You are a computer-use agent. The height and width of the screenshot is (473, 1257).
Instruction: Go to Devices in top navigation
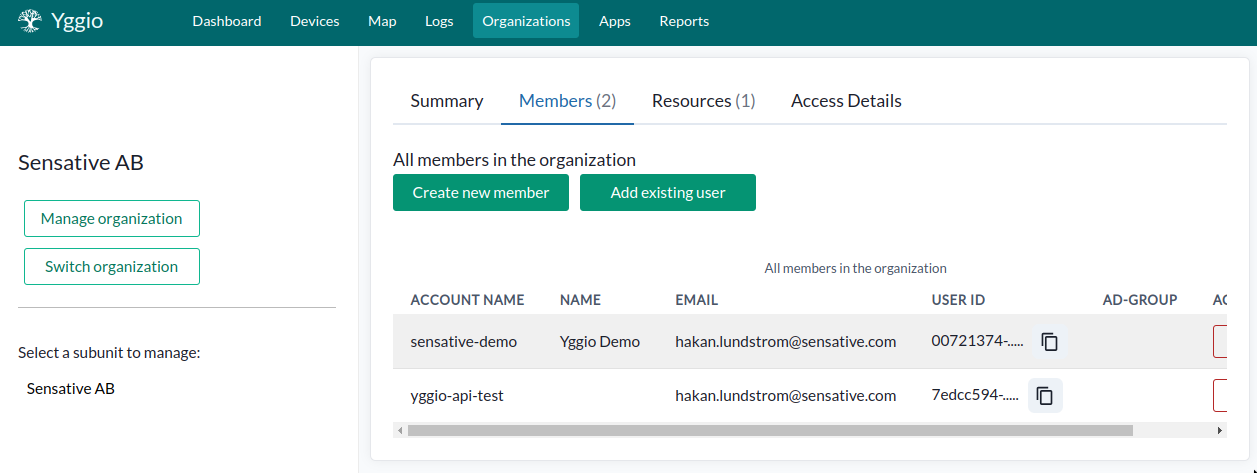(314, 21)
